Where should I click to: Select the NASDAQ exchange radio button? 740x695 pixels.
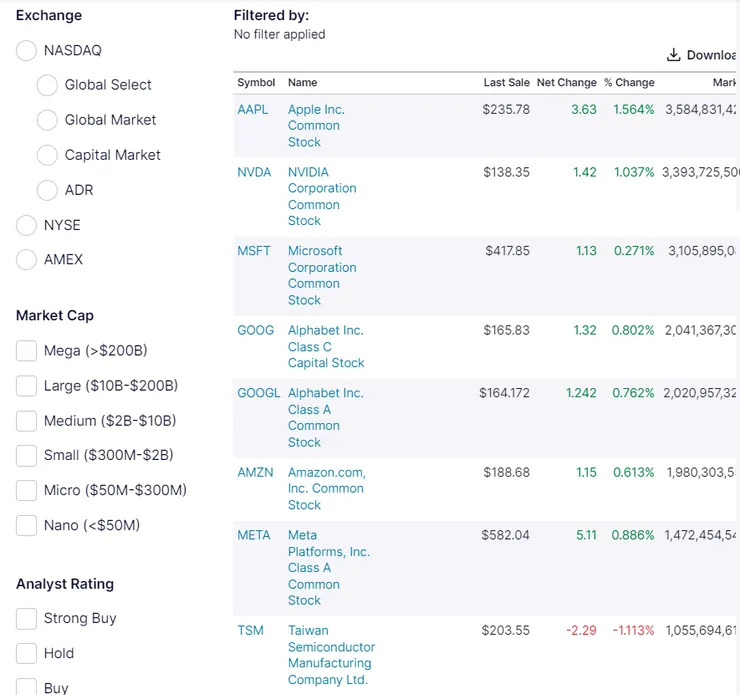tap(27, 50)
